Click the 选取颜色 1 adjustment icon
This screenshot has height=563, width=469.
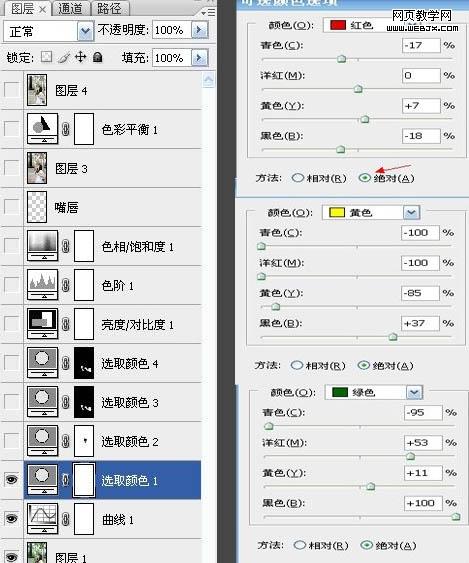coord(42,480)
